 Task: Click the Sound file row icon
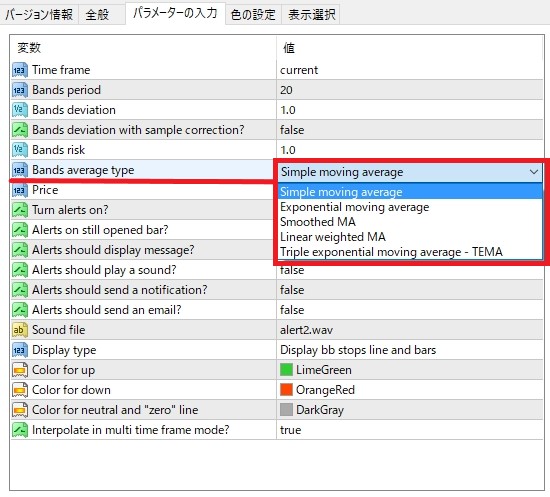point(20,330)
